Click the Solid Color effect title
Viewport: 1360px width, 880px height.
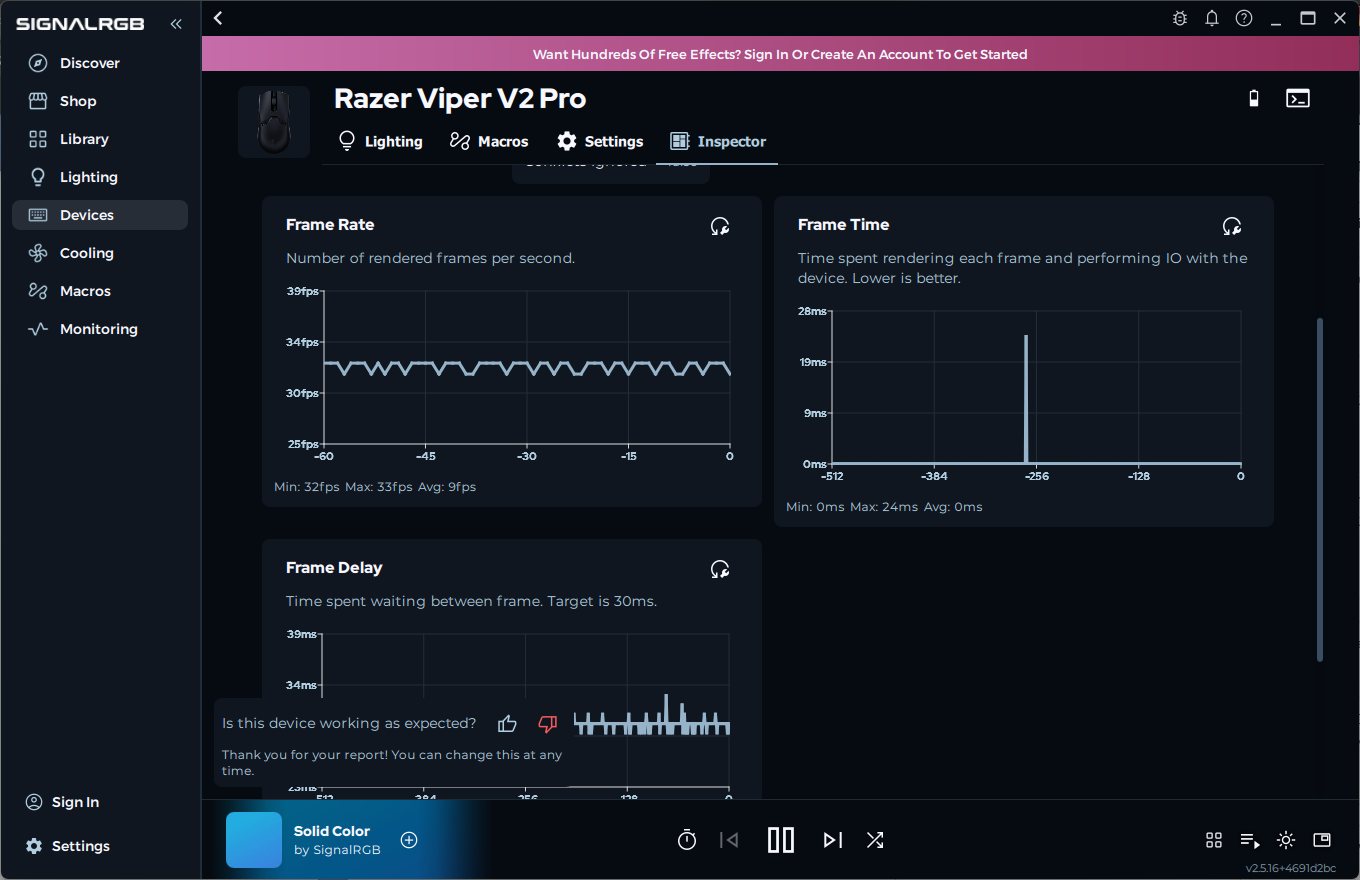click(332, 831)
